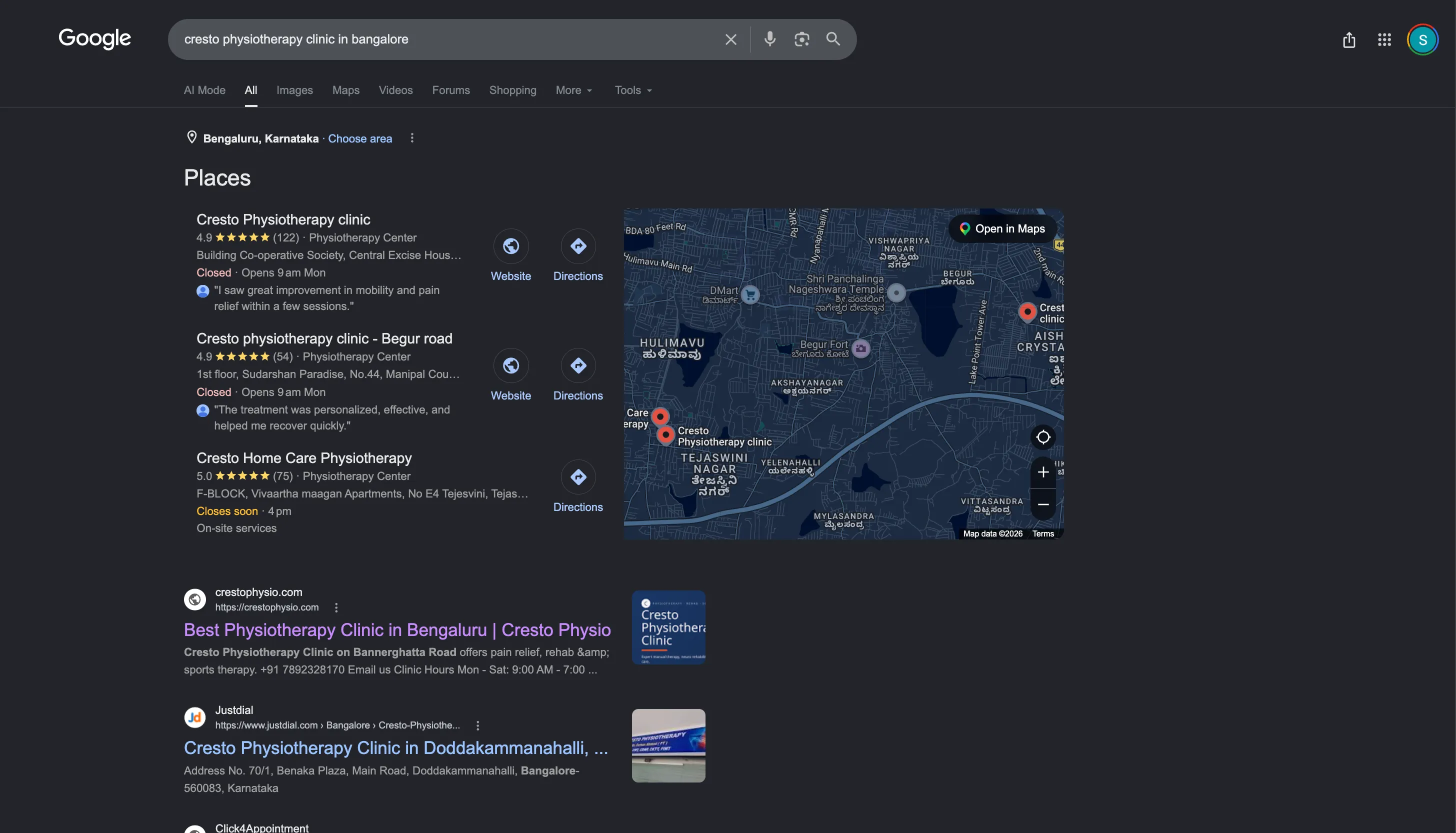Viewport: 1456px width, 833px height.
Task: Click the Begur Fort camera marker on map
Action: pyautogui.click(x=861, y=348)
